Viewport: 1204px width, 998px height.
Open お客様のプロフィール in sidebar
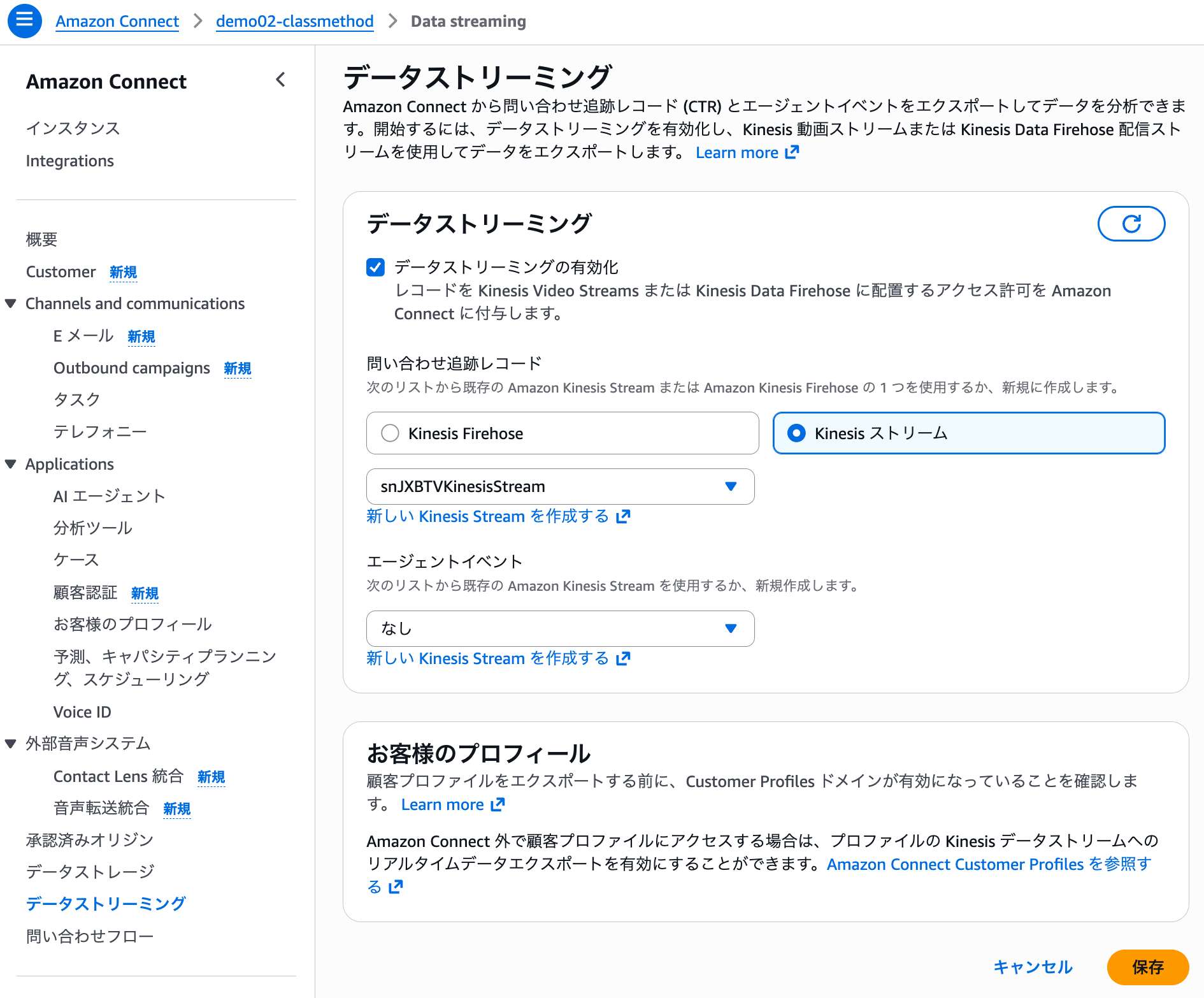(133, 625)
